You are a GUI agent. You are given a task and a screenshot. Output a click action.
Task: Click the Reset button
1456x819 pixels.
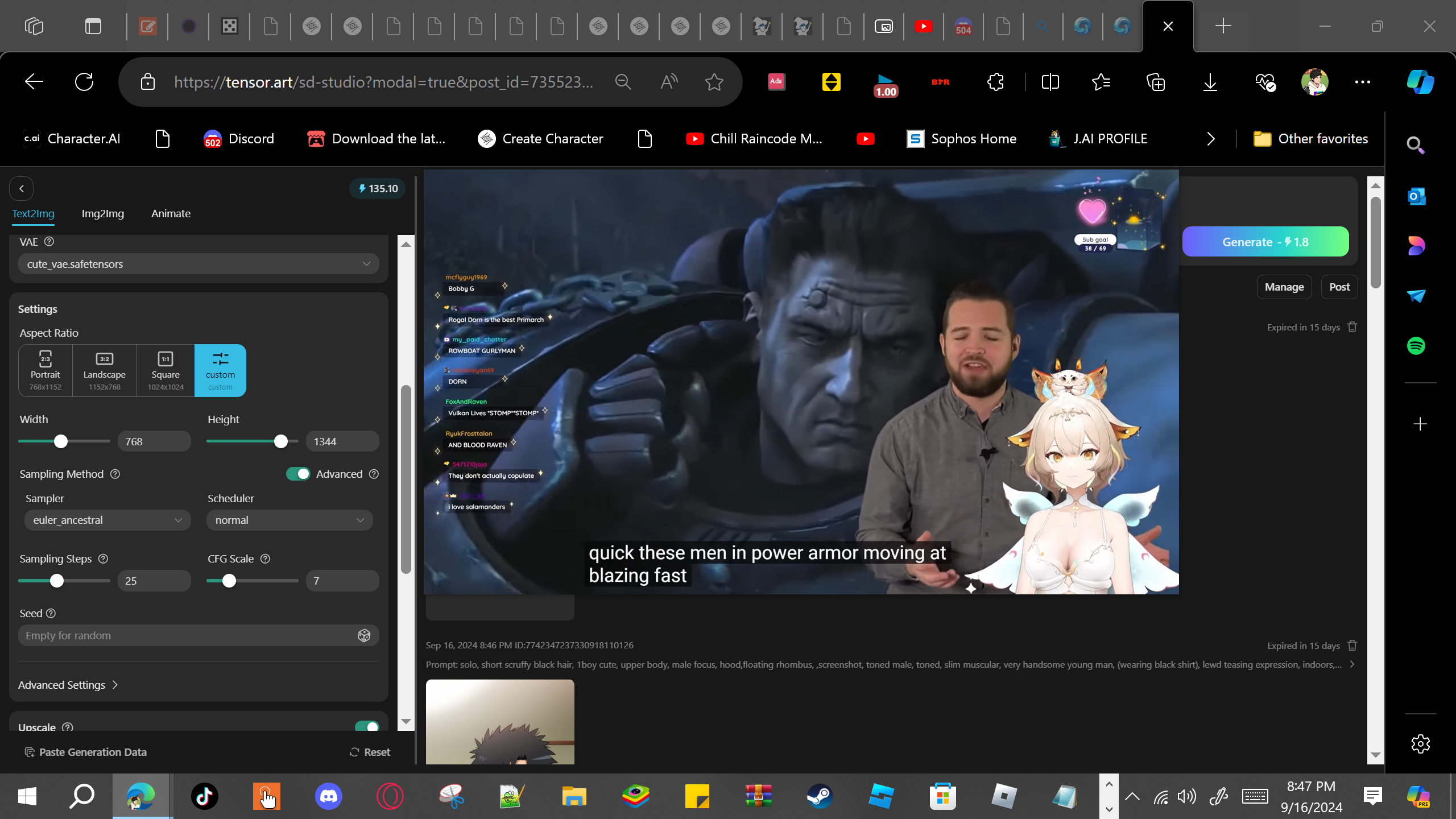[x=370, y=752]
